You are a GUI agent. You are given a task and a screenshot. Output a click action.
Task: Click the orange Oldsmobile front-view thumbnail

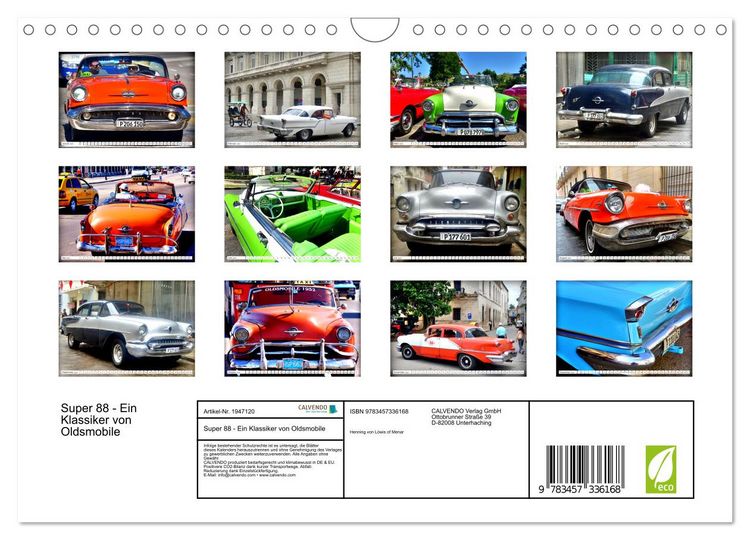pos(127,100)
